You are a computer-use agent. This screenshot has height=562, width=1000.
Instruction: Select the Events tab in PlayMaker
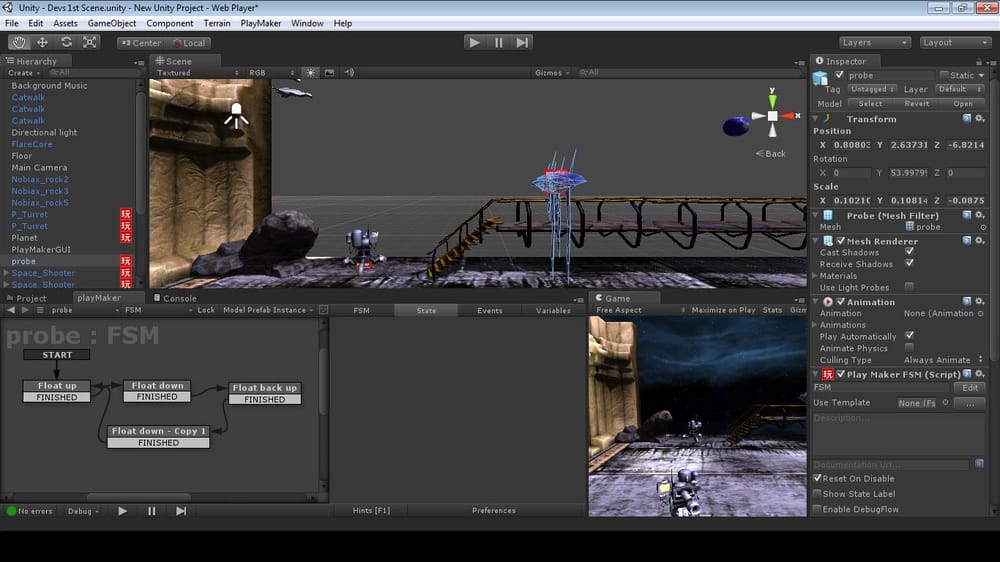[489, 311]
